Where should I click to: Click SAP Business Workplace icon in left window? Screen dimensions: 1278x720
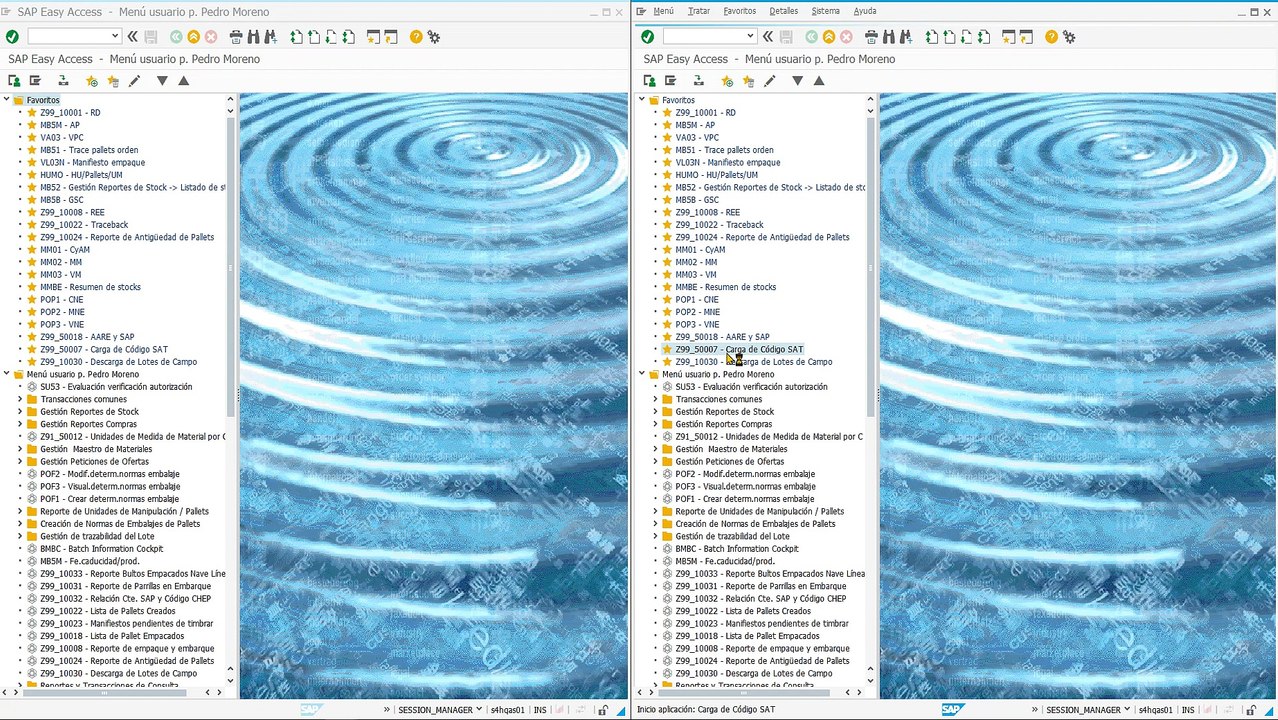click(63, 81)
